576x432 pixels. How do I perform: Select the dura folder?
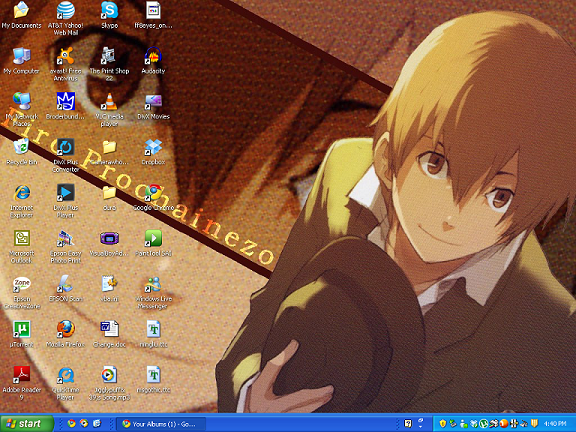pyautogui.click(x=109, y=192)
